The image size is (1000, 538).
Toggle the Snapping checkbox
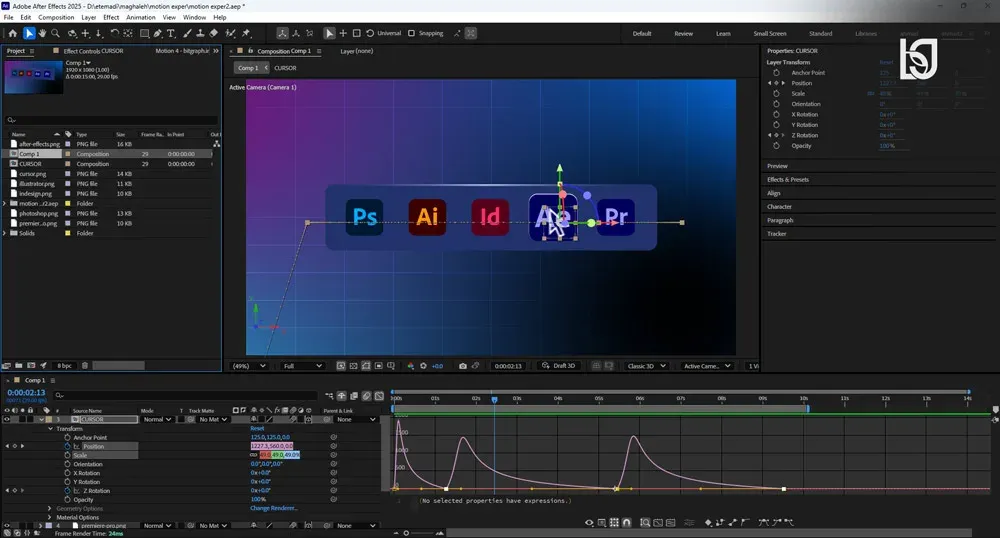point(411,33)
